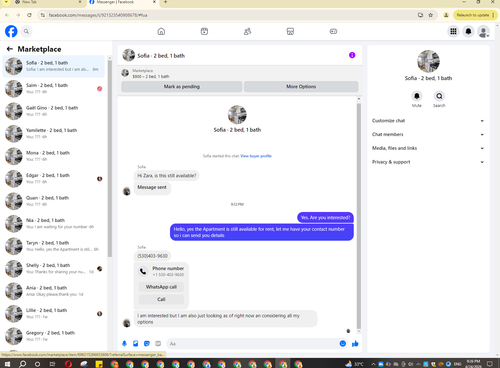
Task: Open the Facebook search icon
Action: click(x=26, y=31)
